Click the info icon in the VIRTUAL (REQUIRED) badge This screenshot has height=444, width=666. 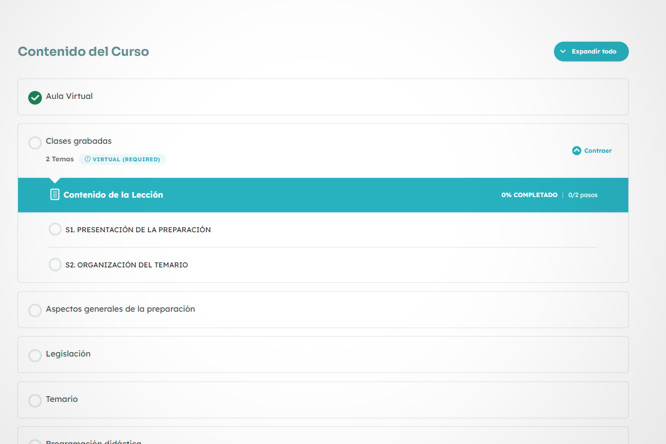pos(87,159)
